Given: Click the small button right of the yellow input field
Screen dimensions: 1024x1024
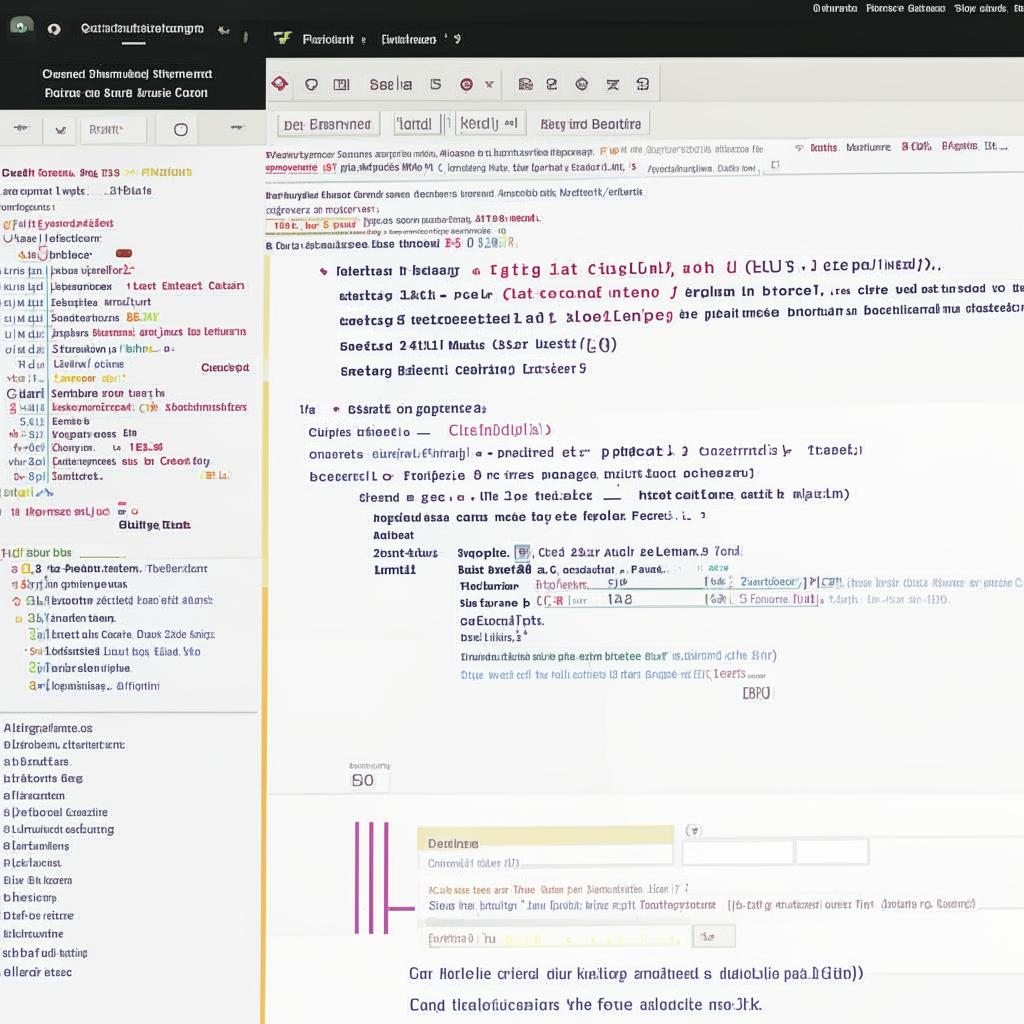Looking at the screenshot, I should [x=714, y=936].
